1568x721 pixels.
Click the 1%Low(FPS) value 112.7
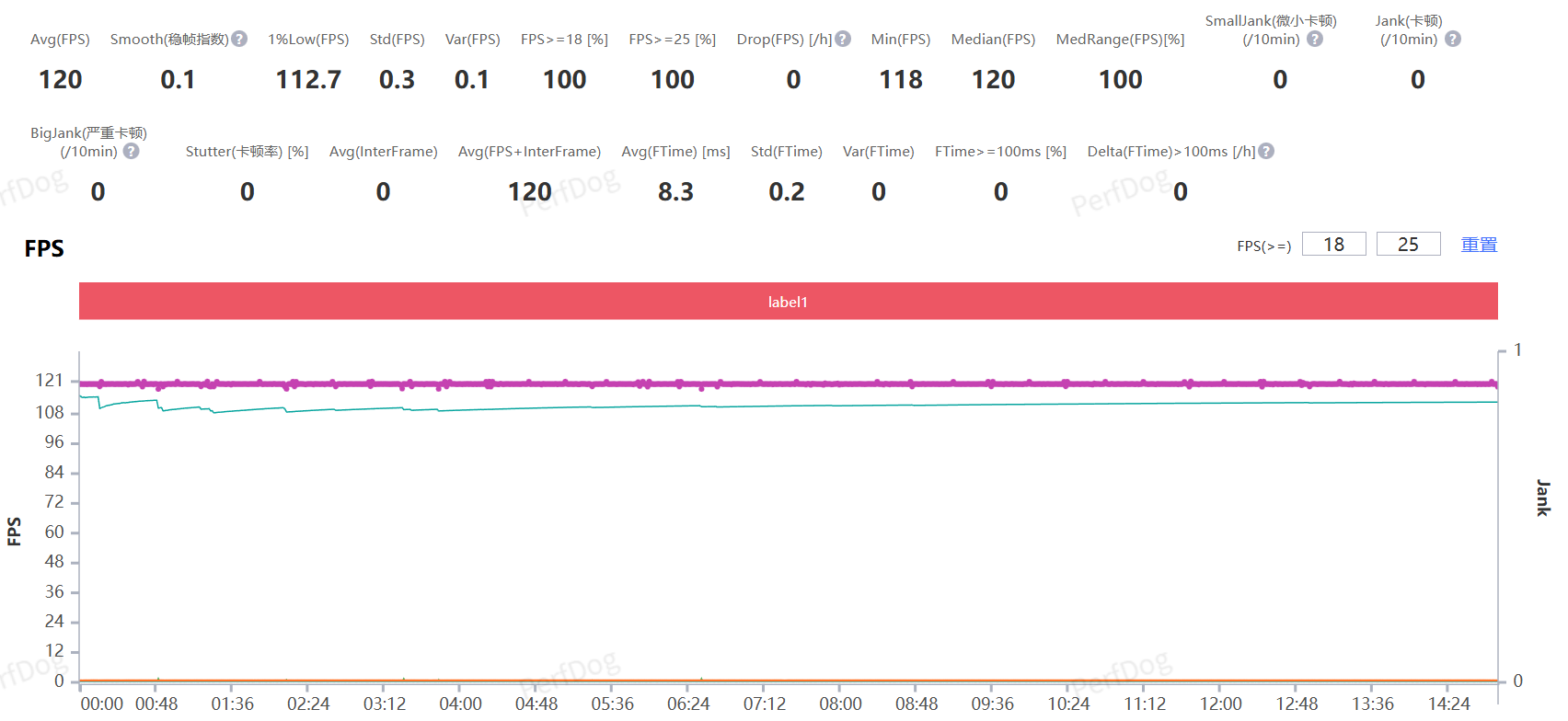point(308,80)
